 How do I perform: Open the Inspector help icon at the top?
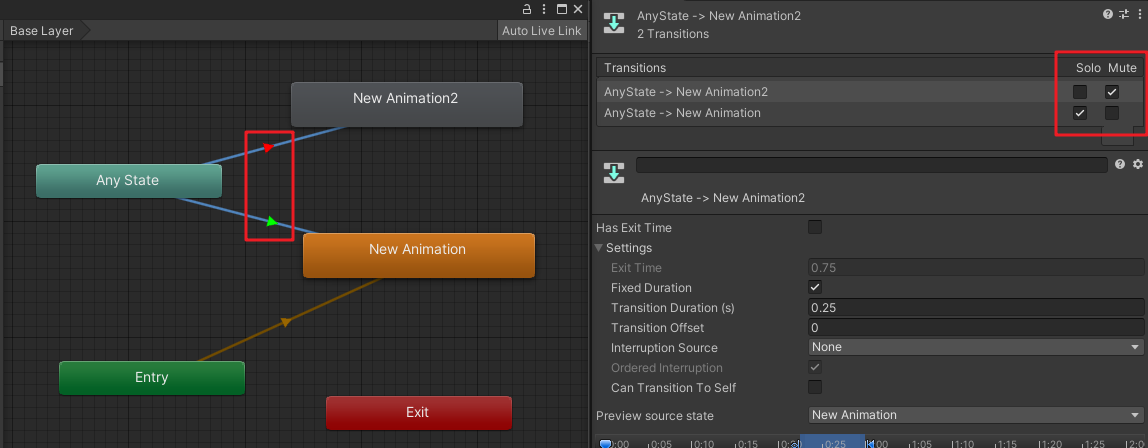[x=1107, y=15]
